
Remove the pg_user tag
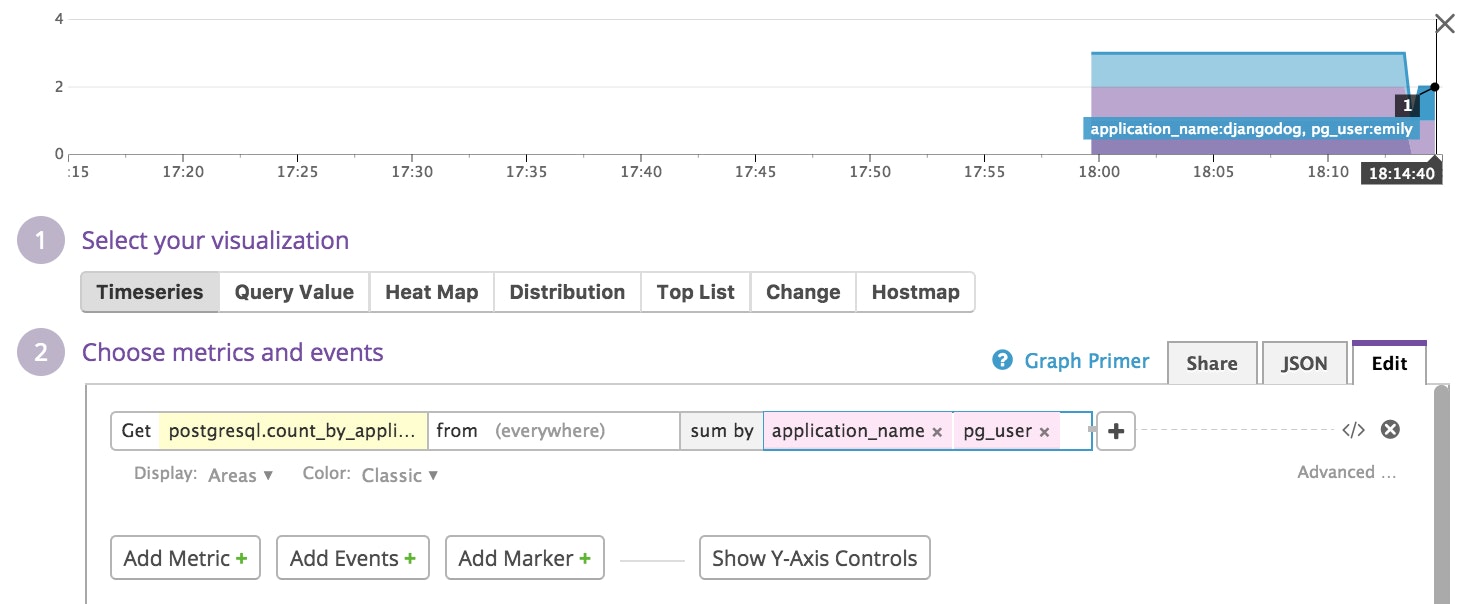coord(1044,432)
